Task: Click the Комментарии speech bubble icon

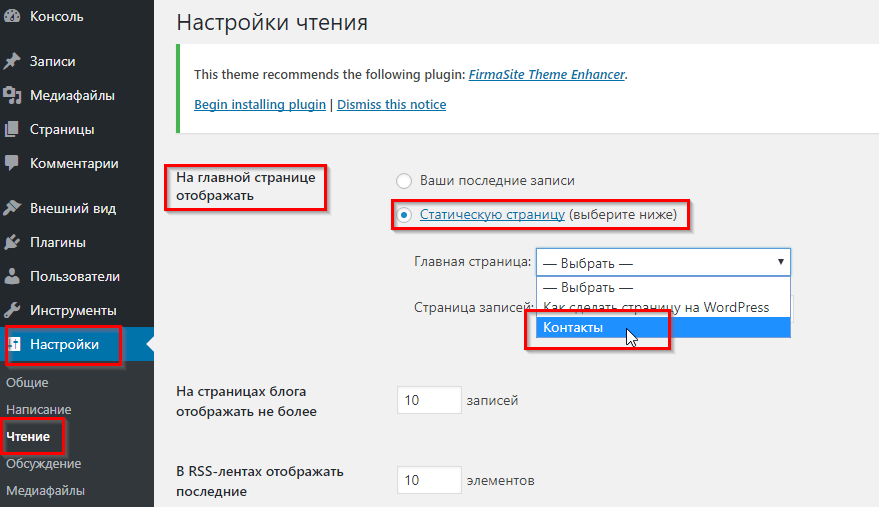Action: click(12, 163)
